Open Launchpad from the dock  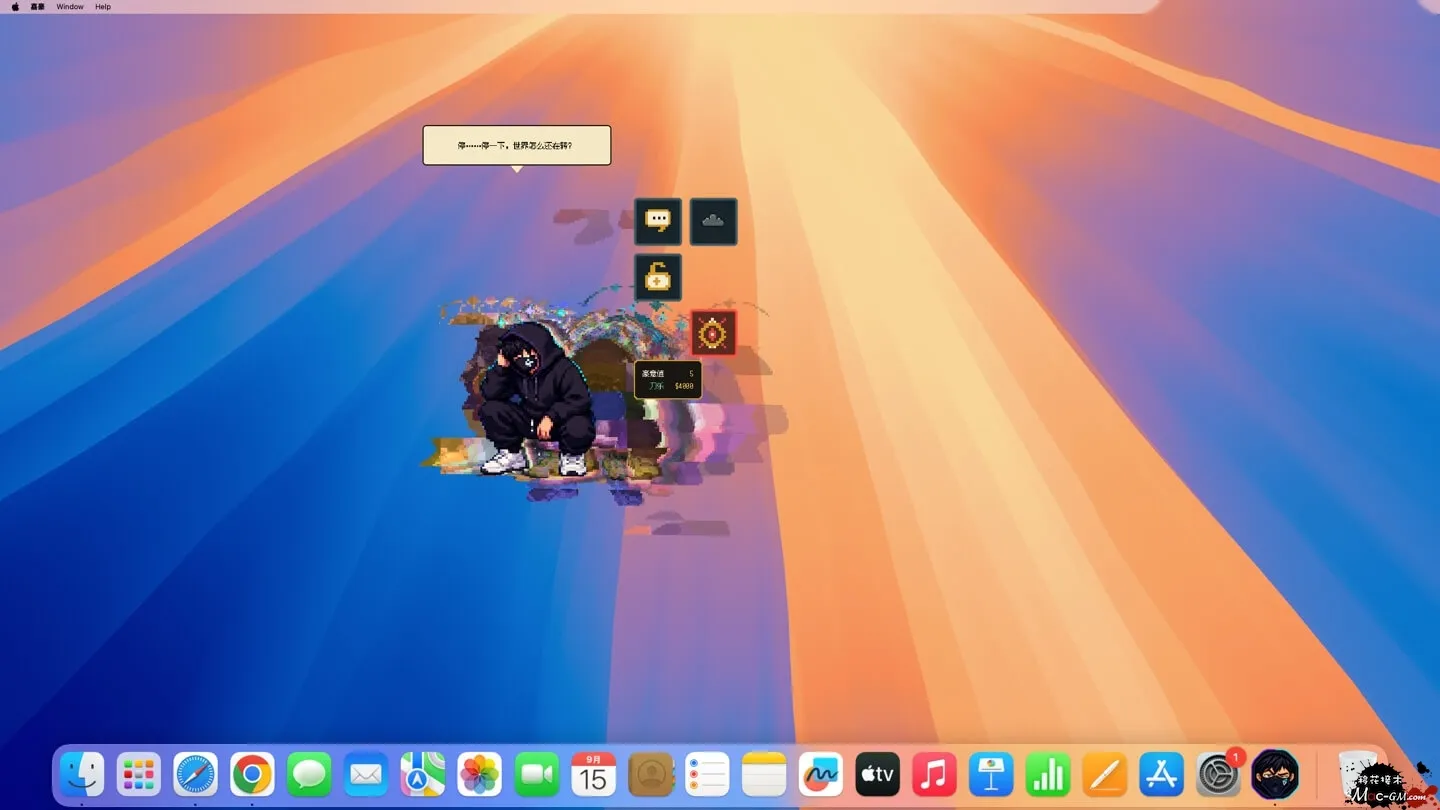pos(139,775)
